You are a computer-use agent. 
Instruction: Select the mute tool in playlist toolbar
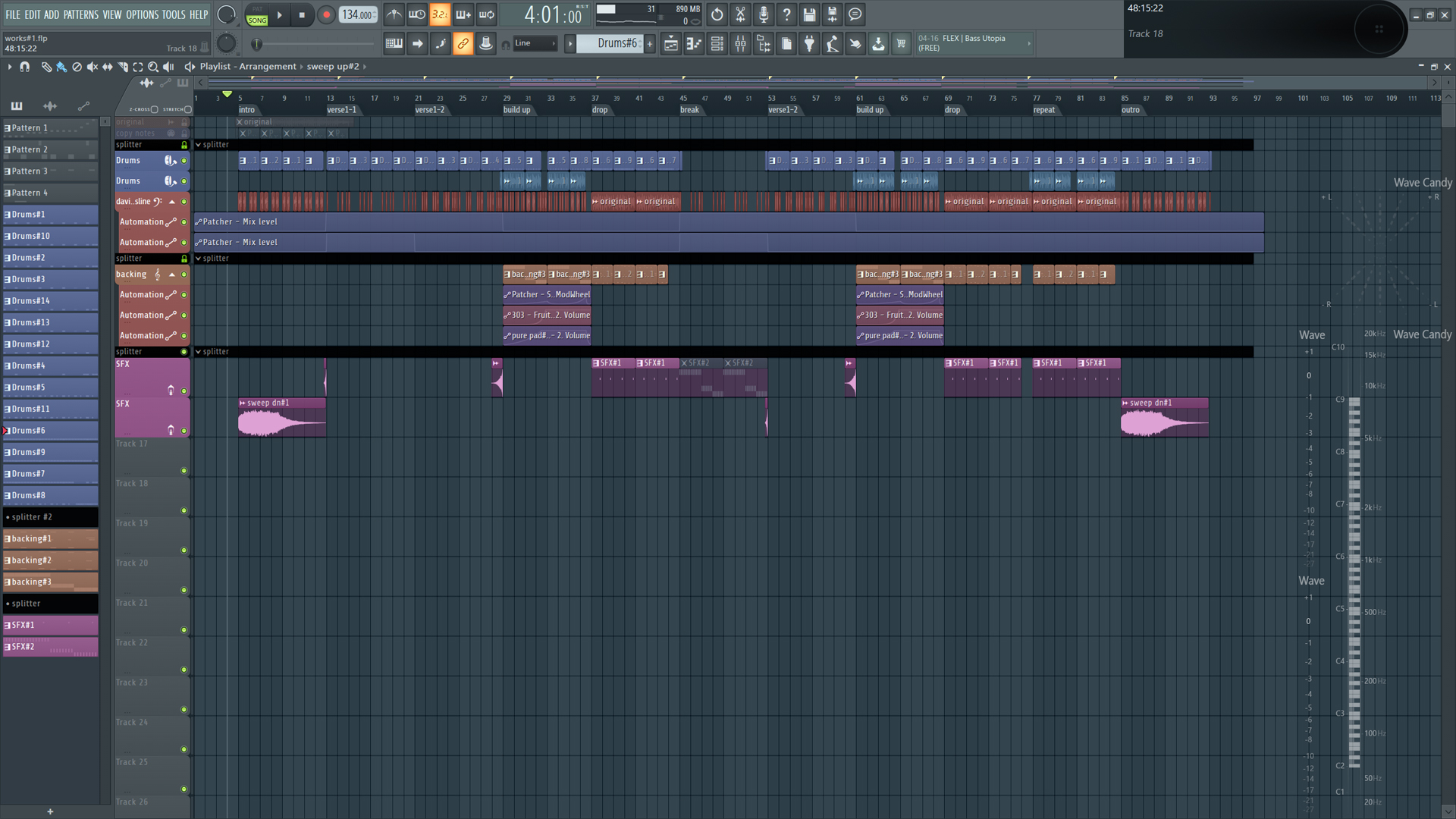click(x=92, y=67)
